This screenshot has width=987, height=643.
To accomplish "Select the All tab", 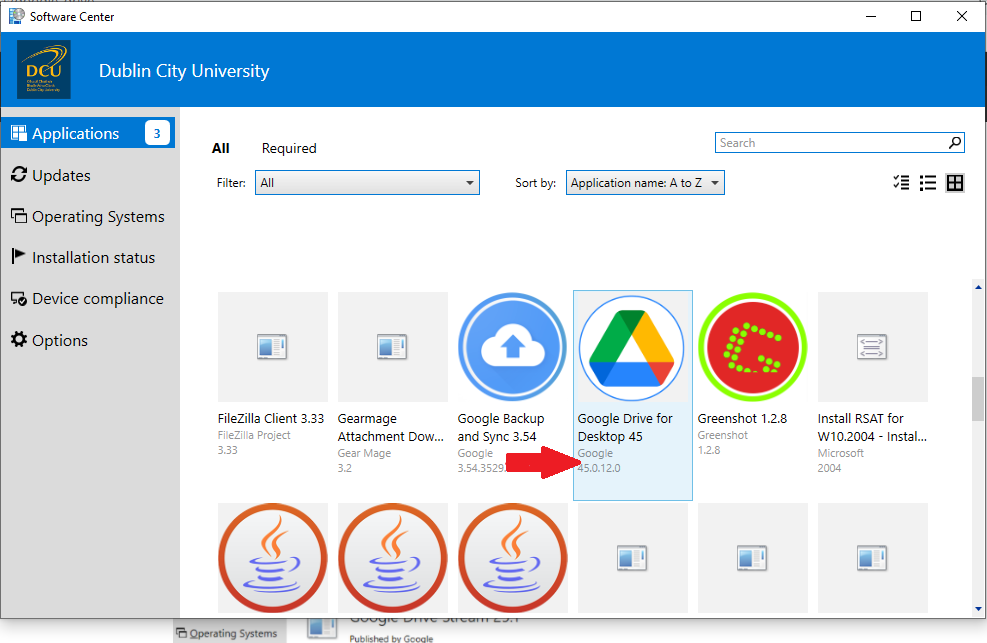I will [x=220, y=148].
